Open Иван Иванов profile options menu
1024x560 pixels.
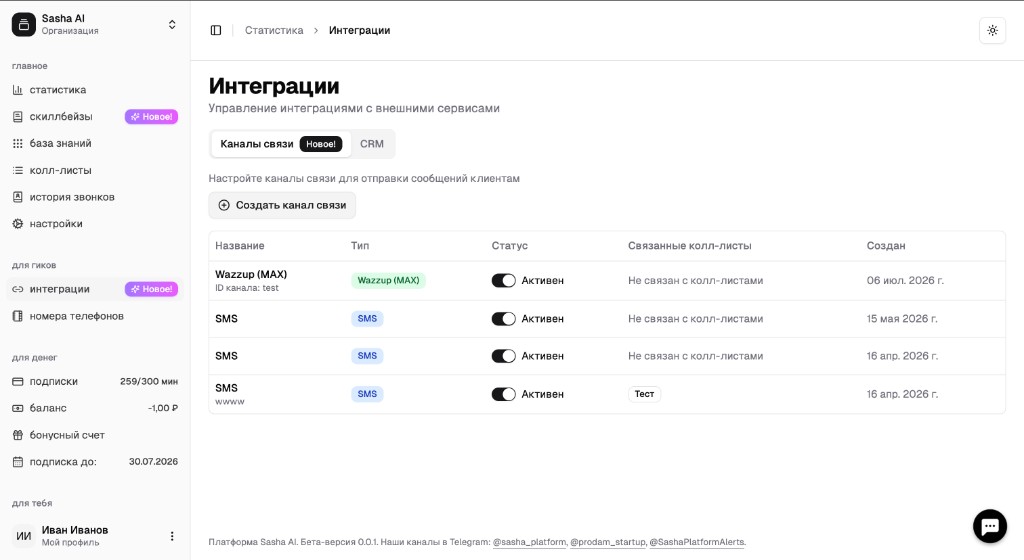click(172, 536)
